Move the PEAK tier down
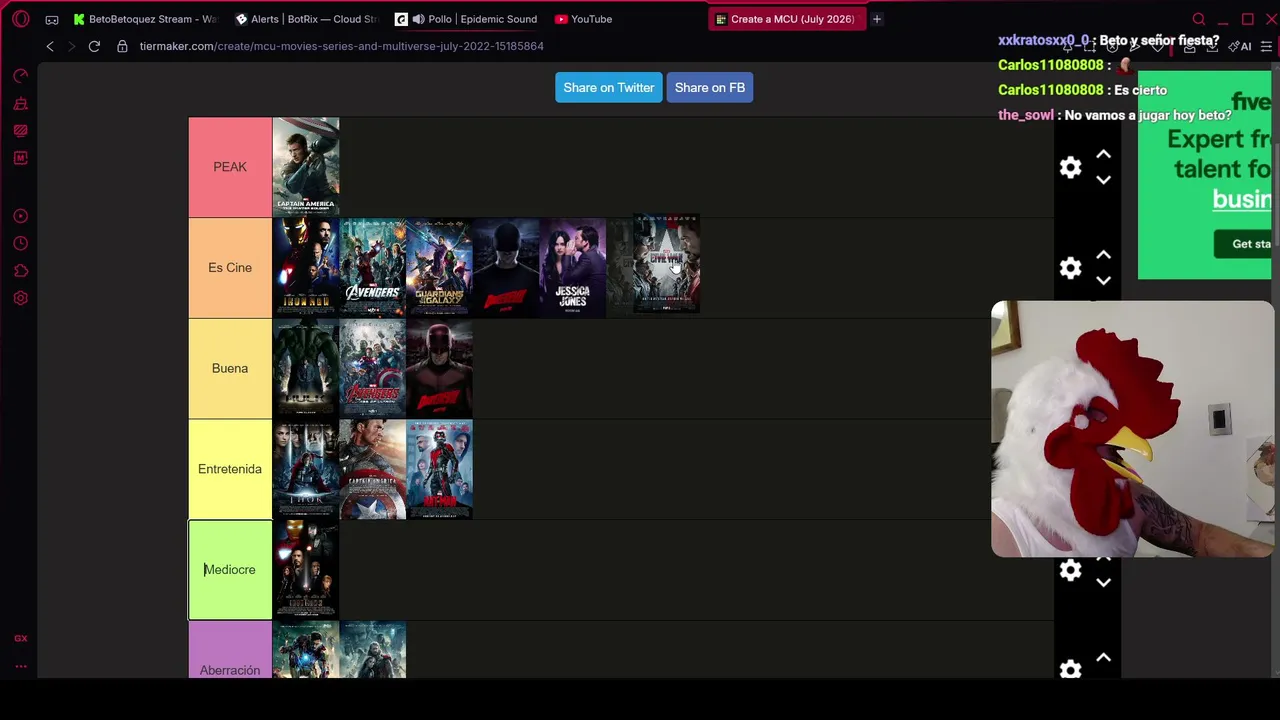 coord(1103,180)
